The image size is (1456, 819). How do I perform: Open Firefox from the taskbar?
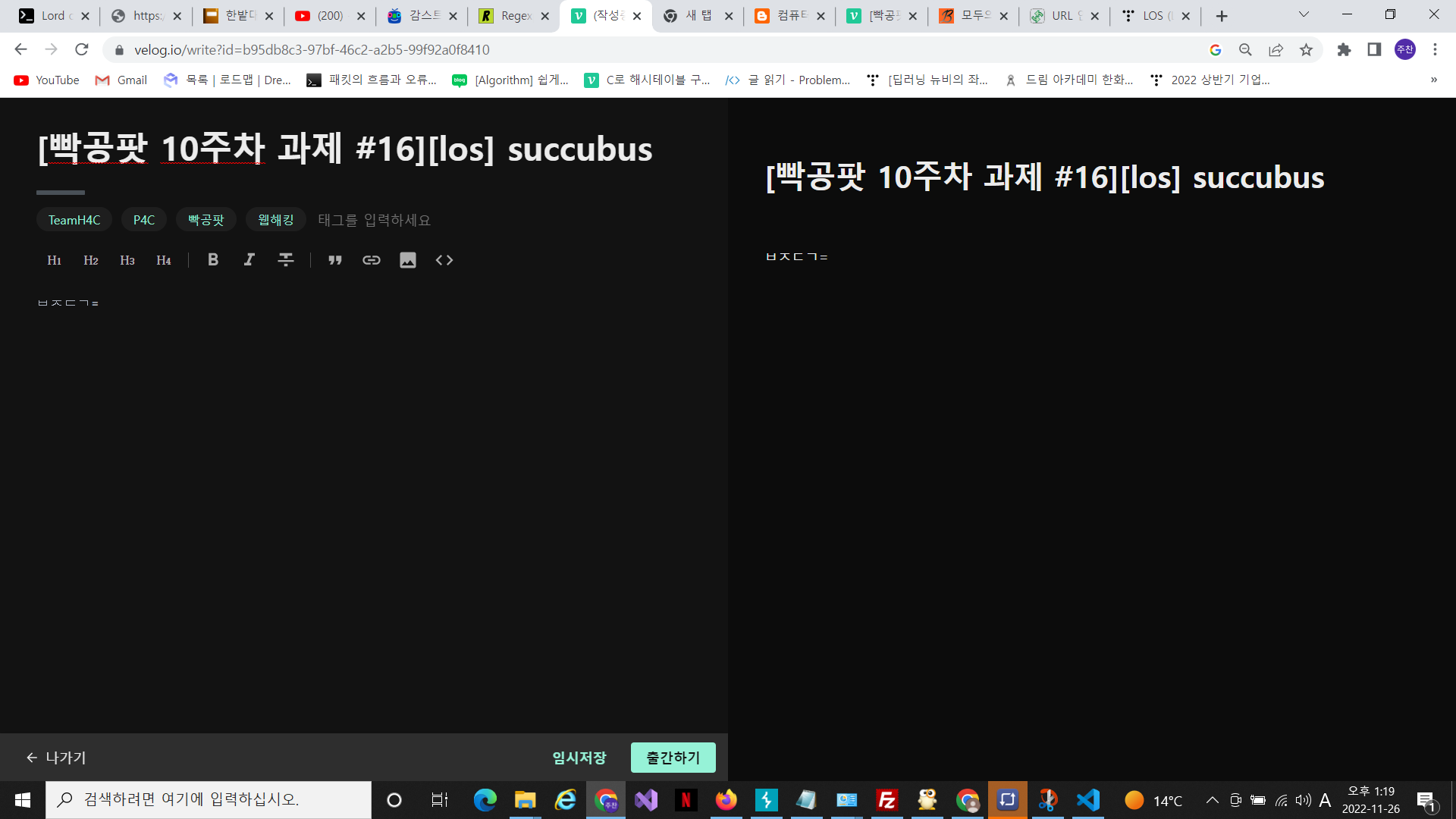726,800
